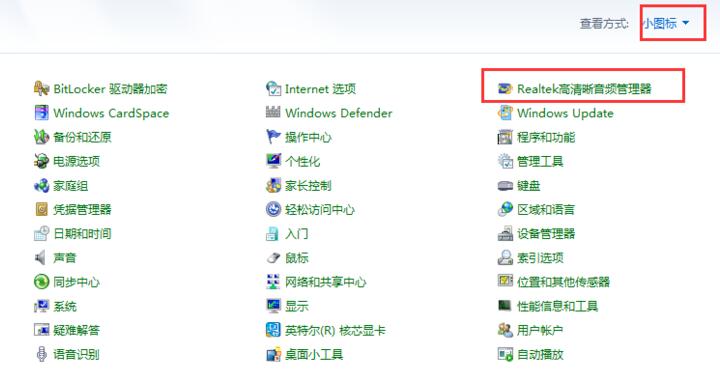Open 个性化 link text
Image resolution: width=720 pixels, height=382 pixels.
303,161
